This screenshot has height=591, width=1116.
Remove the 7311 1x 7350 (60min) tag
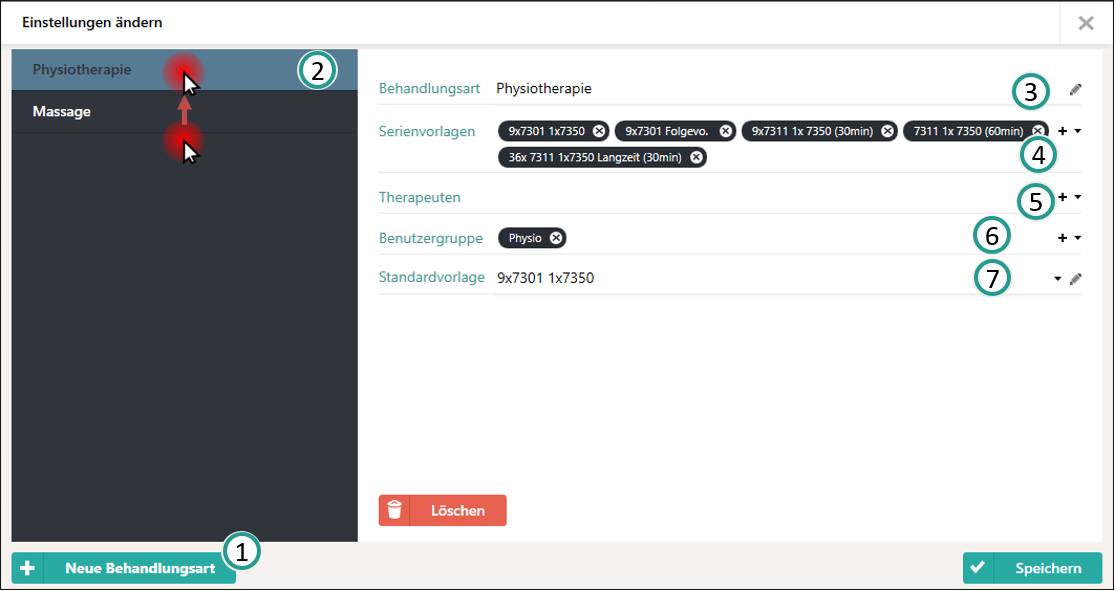coord(1038,131)
